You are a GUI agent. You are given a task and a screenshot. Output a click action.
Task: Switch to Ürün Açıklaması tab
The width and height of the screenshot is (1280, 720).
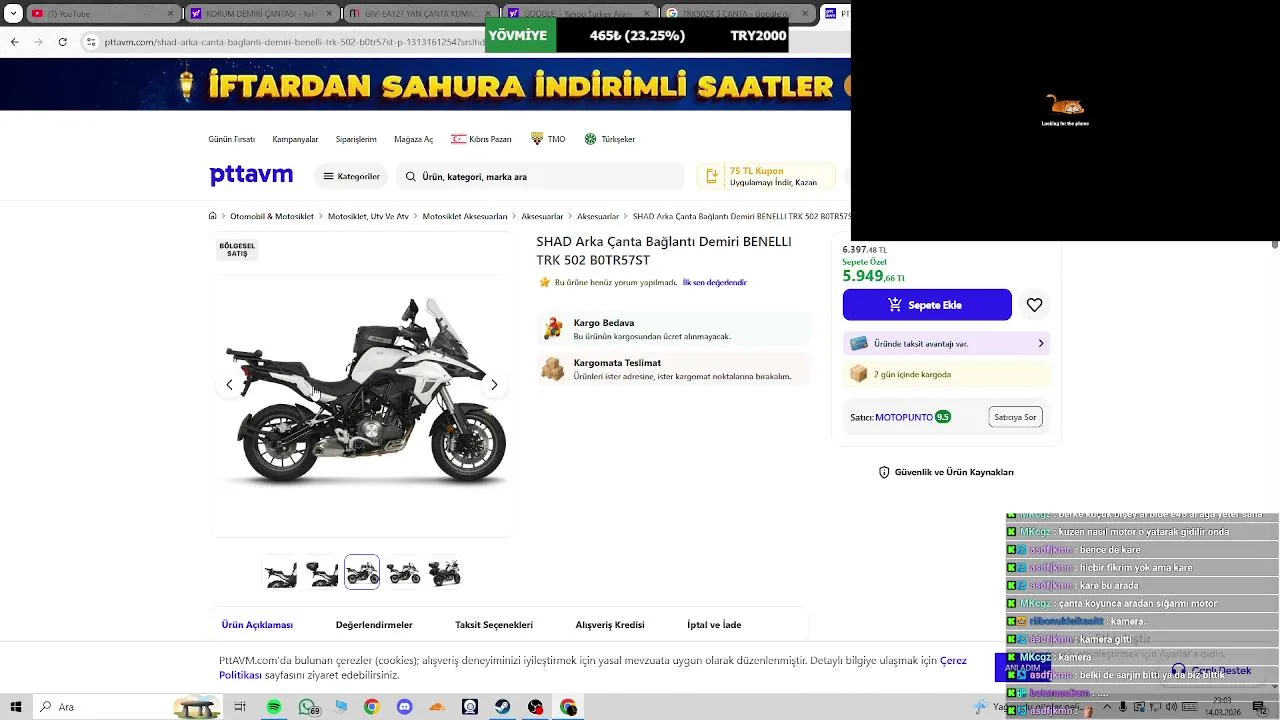(x=257, y=625)
